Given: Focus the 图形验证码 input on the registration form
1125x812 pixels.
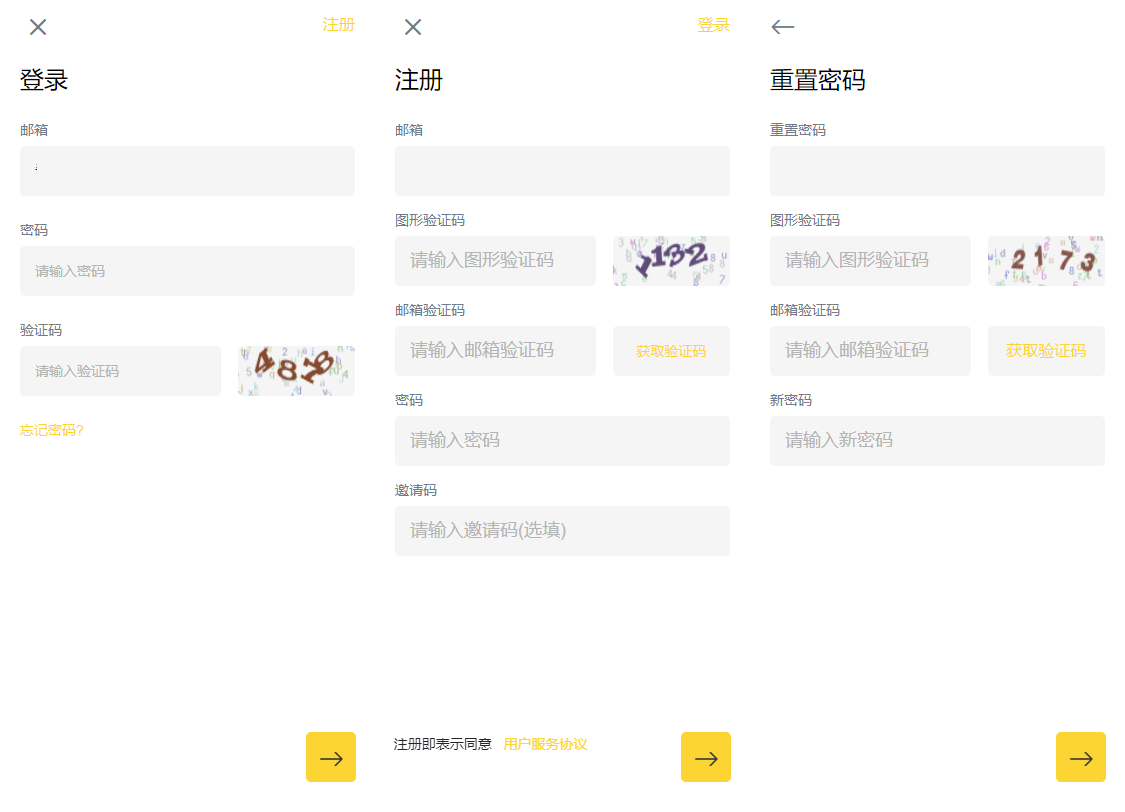Looking at the screenshot, I should (x=495, y=261).
